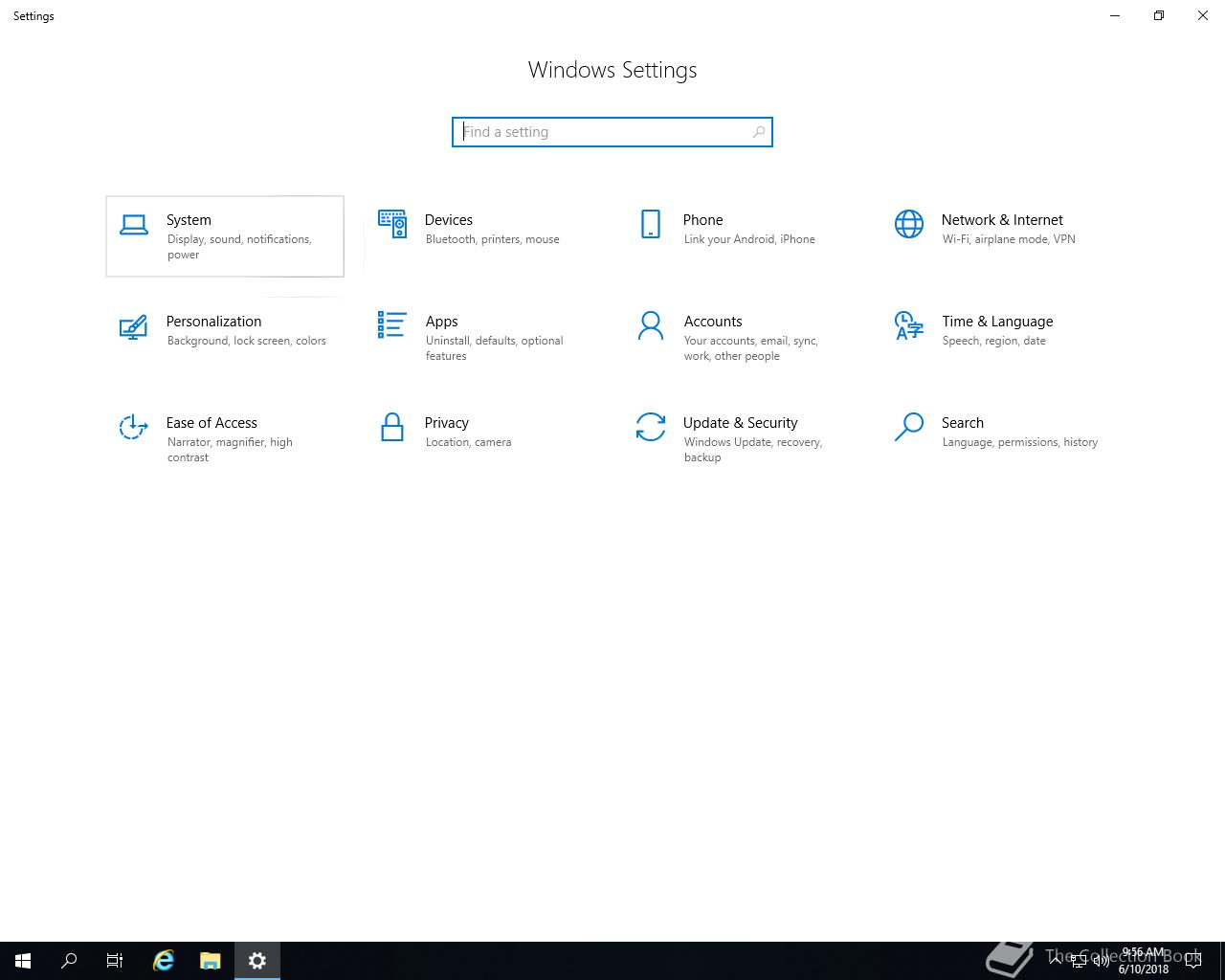Open the Personalization paintbrush icon
The width and height of the screenshot is (1225, 980).
(134, 326)
